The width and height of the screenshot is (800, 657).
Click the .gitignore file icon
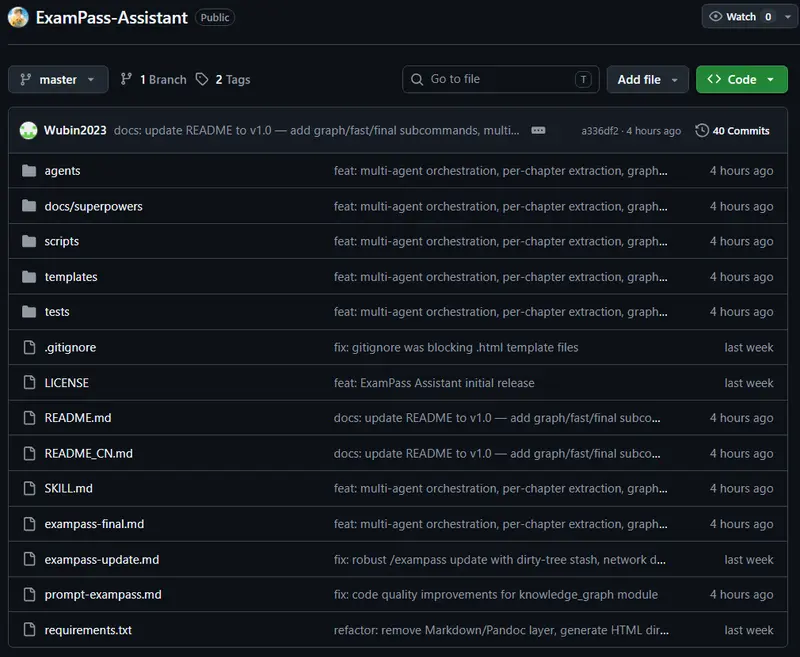click(30, 347)
